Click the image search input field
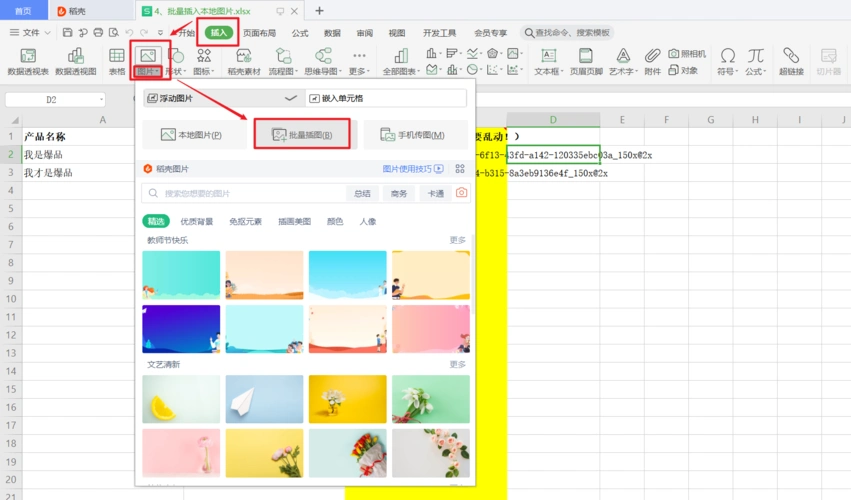This screenshot has width=851, height=500. pyautogui.click(x=243, y=193)
